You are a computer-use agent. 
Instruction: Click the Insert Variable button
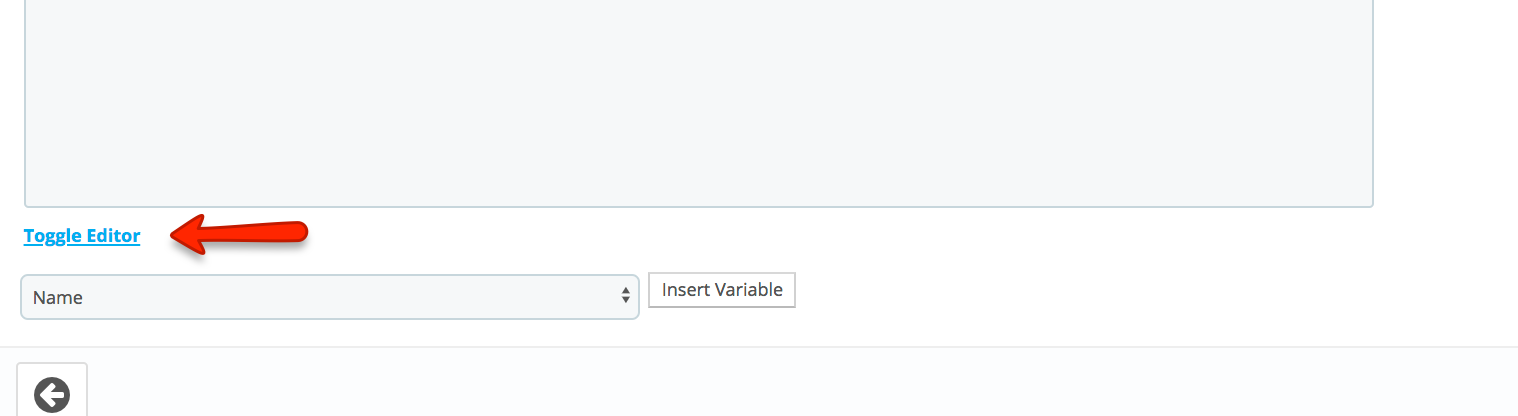click(722, 290)
